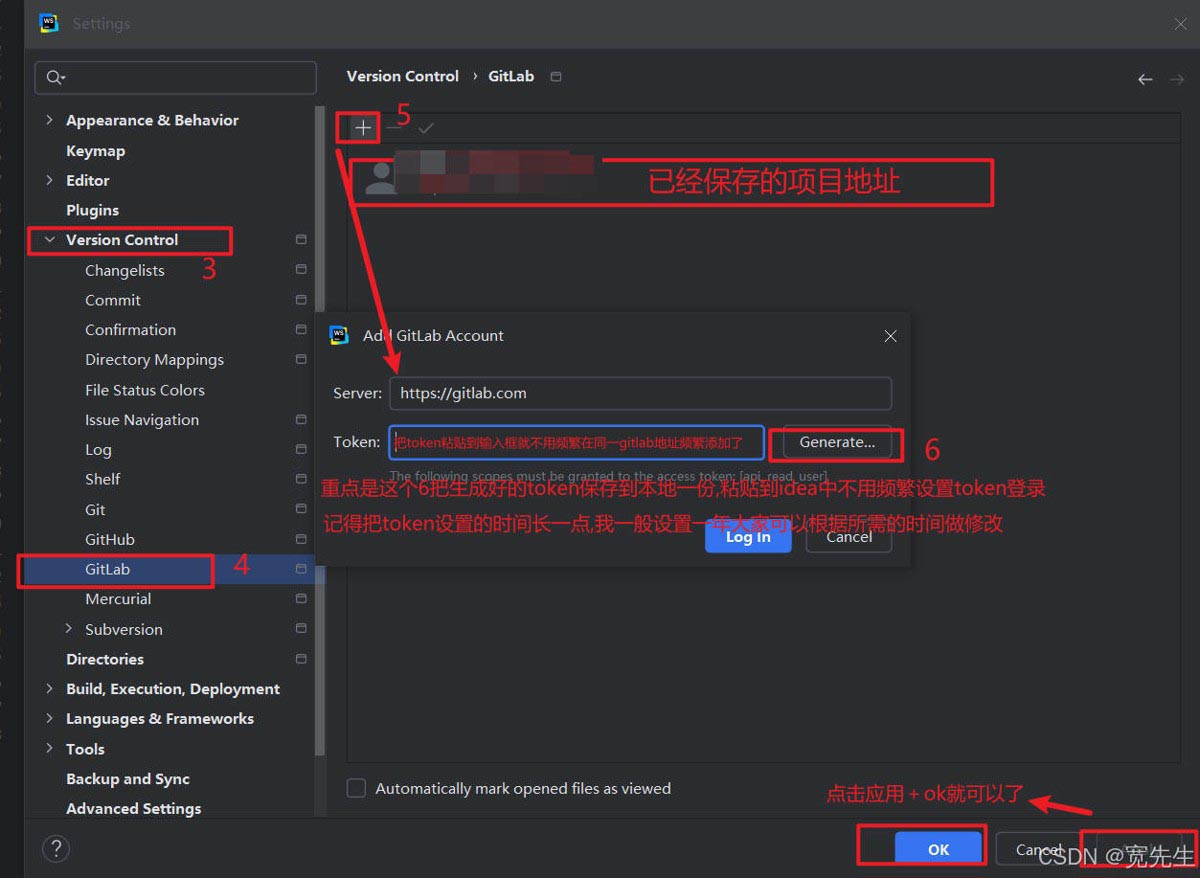Open Backup and Sync settings
Screen dimensions: 1200x878
pos(128,779)
